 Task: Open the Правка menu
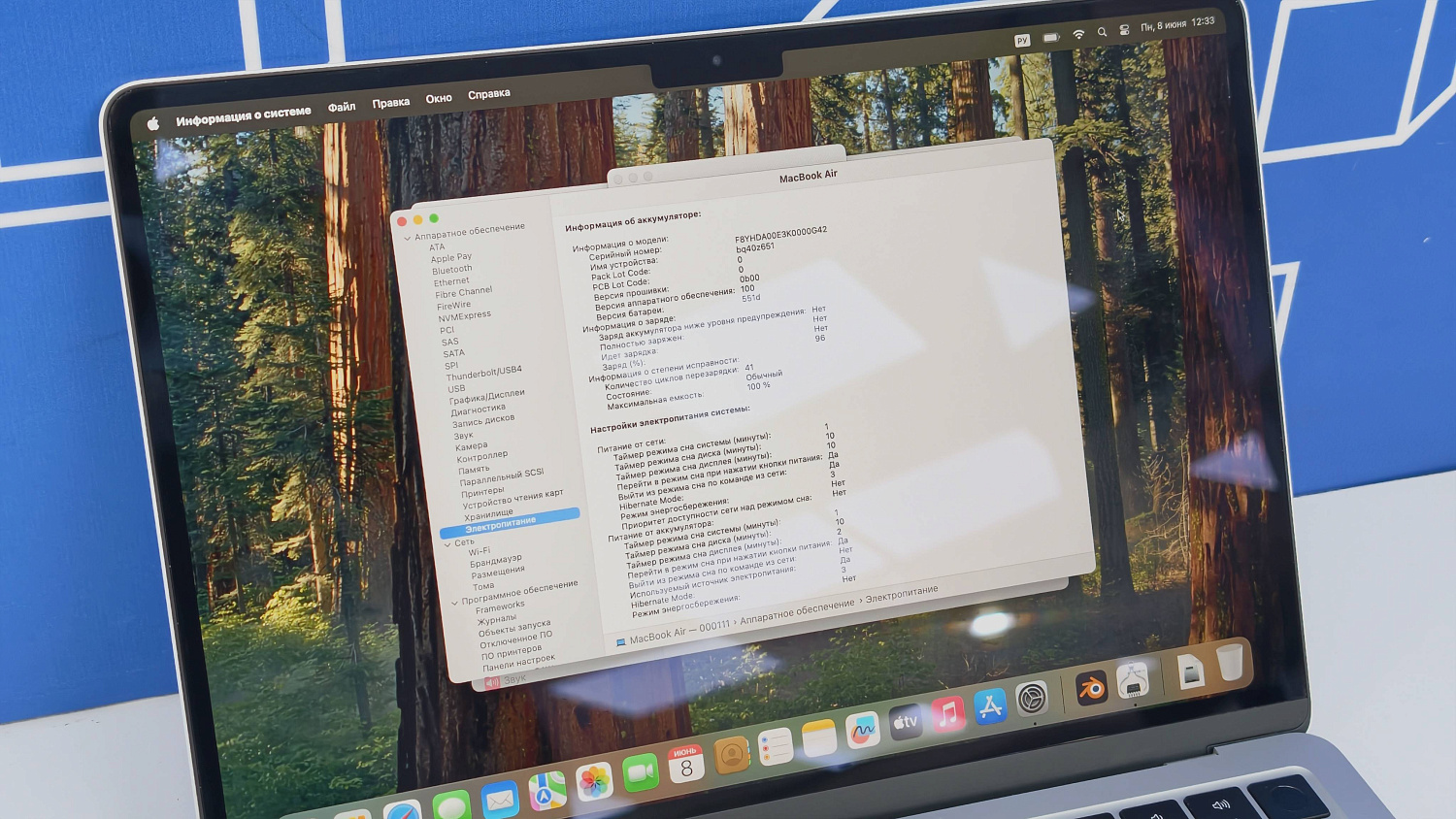(x=391, y=102)
